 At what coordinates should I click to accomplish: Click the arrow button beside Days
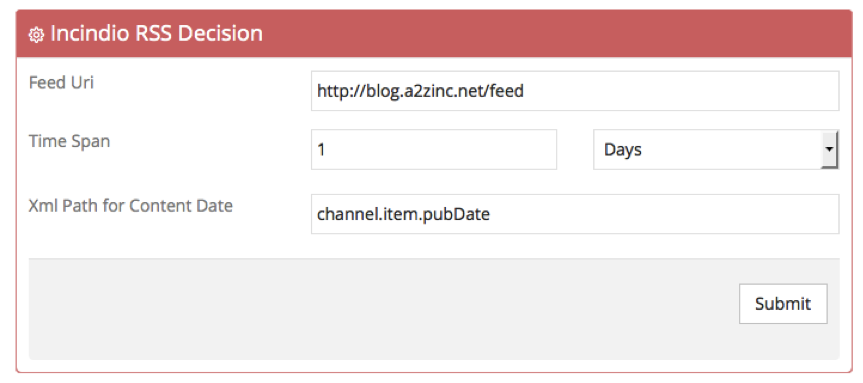[x=829, y=150]
